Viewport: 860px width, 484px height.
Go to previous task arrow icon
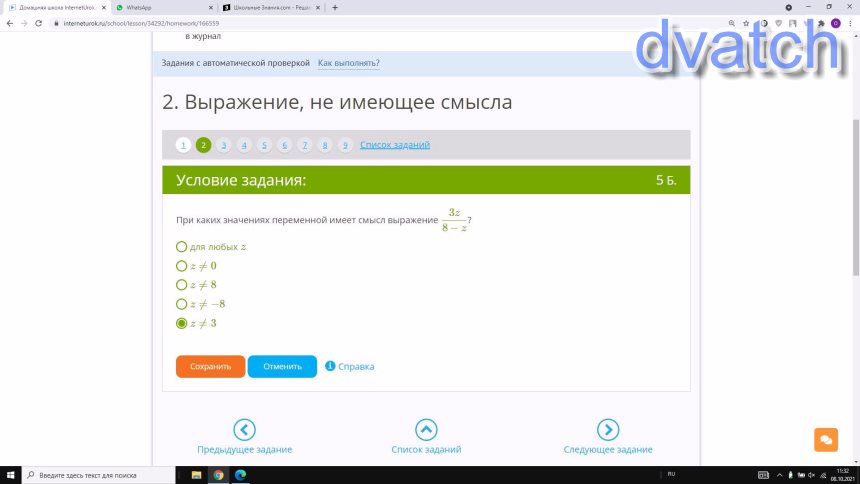tap(244, 429)
